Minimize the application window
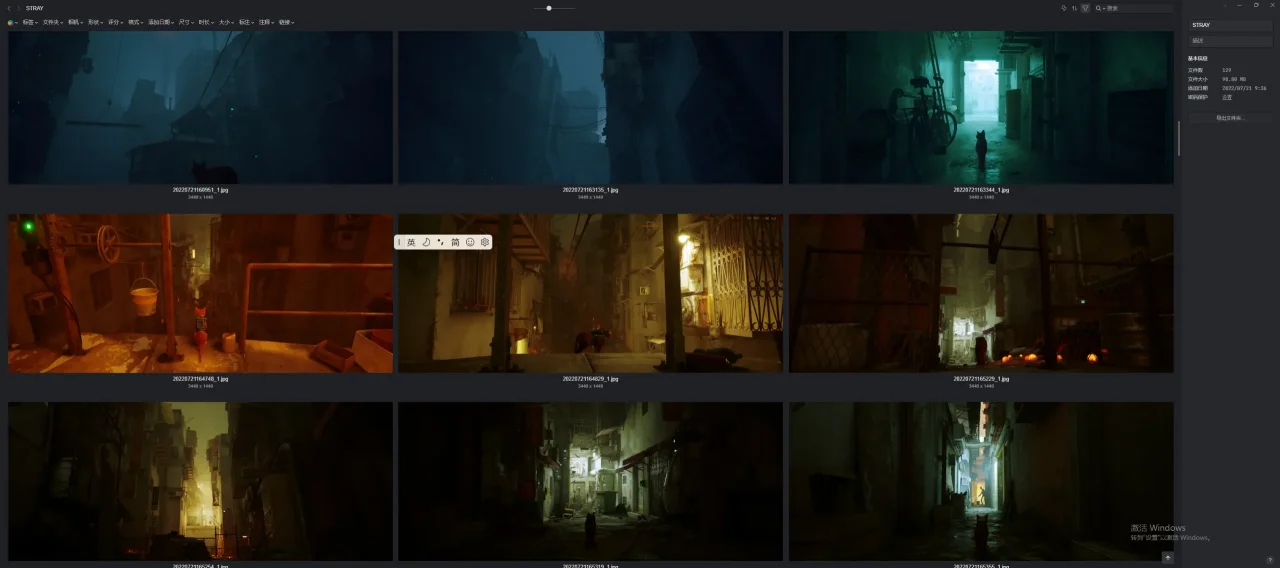Viewport: 1280px width, 568px height. coord(1241,5)
